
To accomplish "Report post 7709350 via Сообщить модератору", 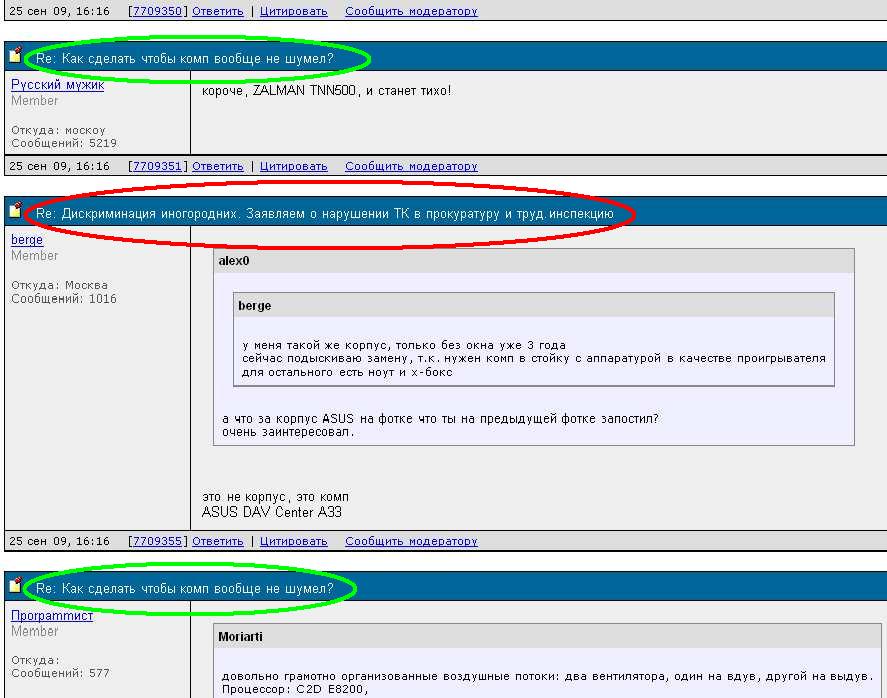I will [411, 11].
